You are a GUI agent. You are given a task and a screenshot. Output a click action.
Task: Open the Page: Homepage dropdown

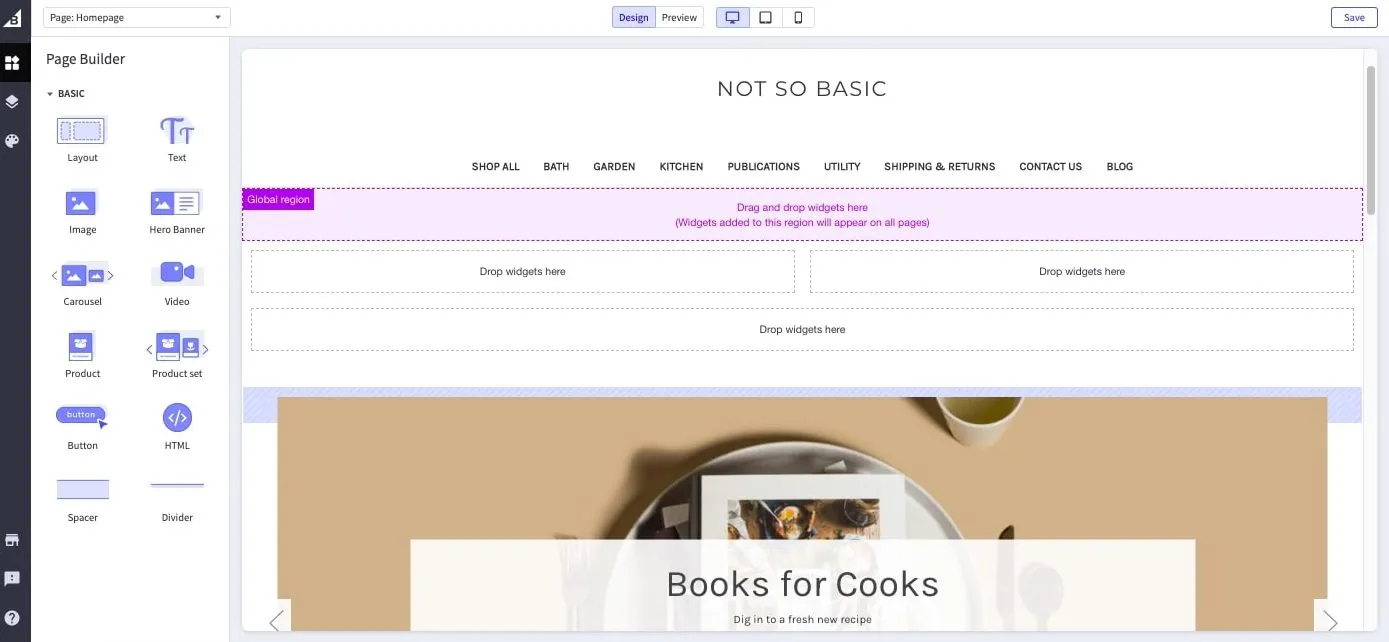pyautogui.click(x=136, y=17)
